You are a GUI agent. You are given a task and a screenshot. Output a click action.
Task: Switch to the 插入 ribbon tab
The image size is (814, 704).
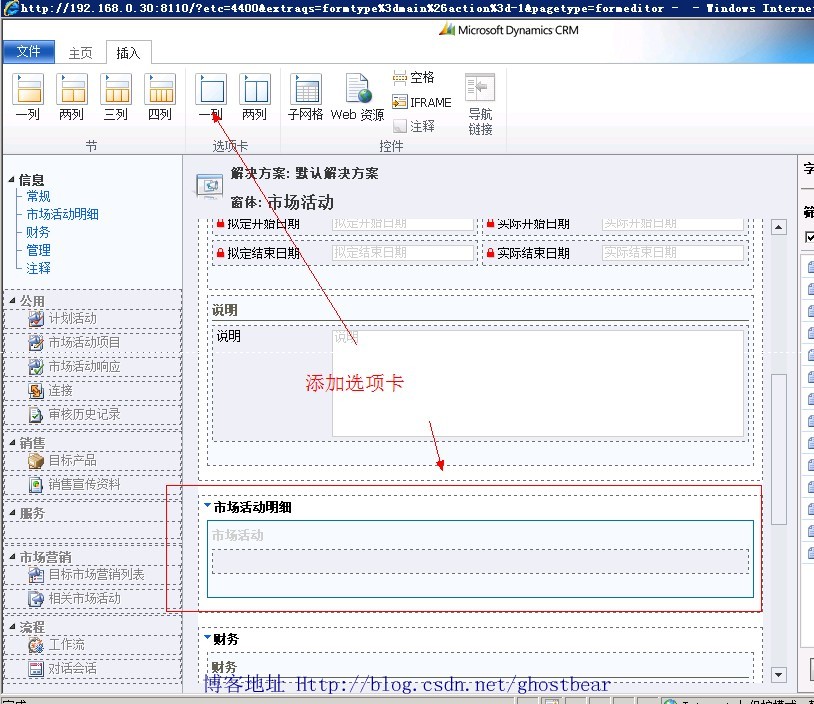coord(128,52)
